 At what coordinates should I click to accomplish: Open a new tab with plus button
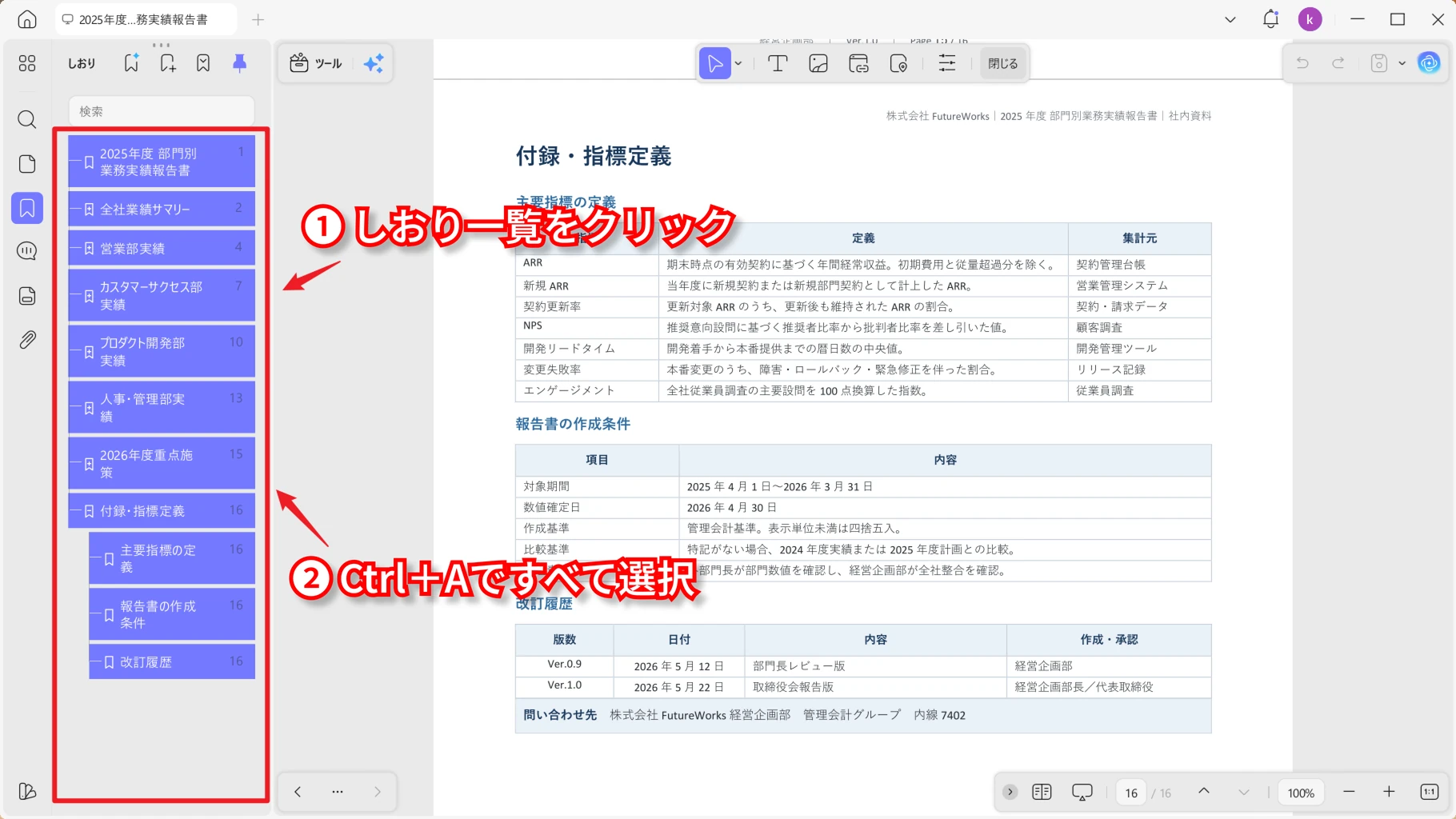258,19
